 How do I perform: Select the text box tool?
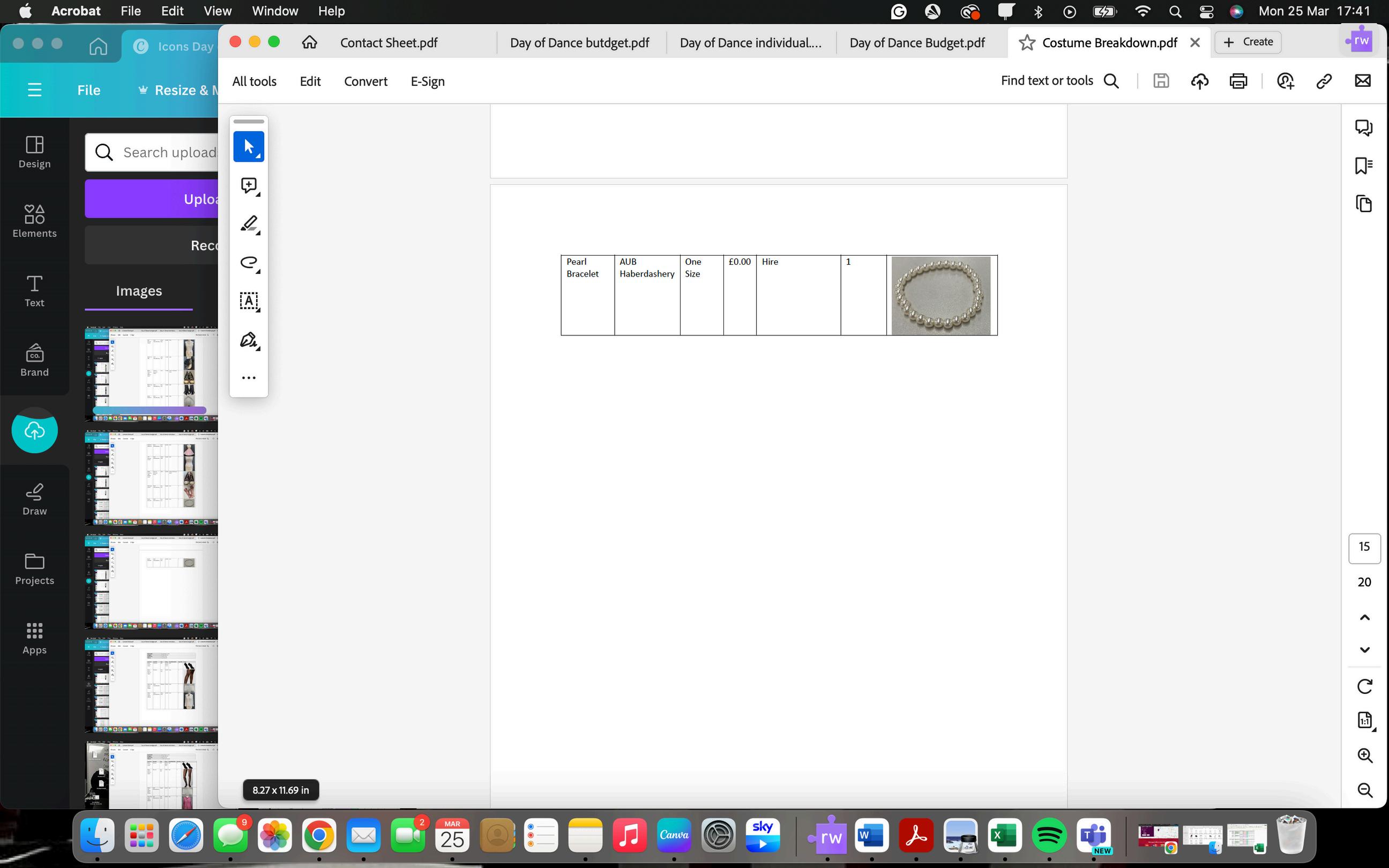click(249, 301)
